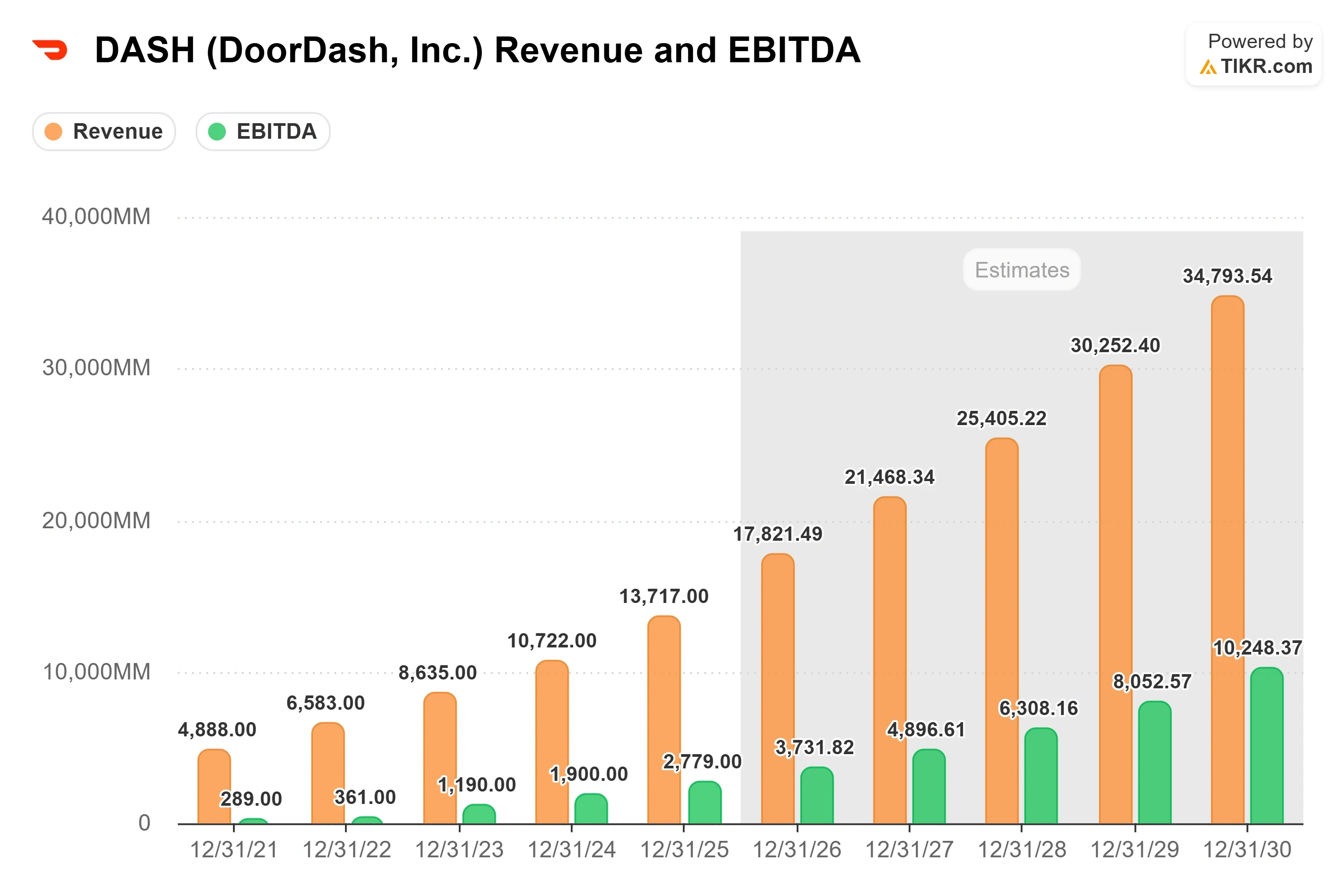Click the Estimates label badge

pos(1021,270)
